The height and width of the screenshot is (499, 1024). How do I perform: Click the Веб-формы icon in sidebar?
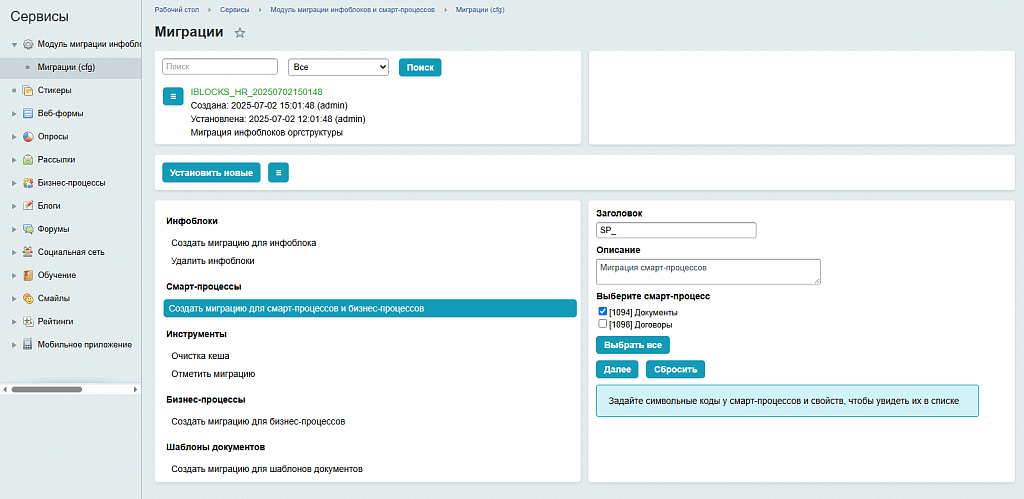point(28,113)
